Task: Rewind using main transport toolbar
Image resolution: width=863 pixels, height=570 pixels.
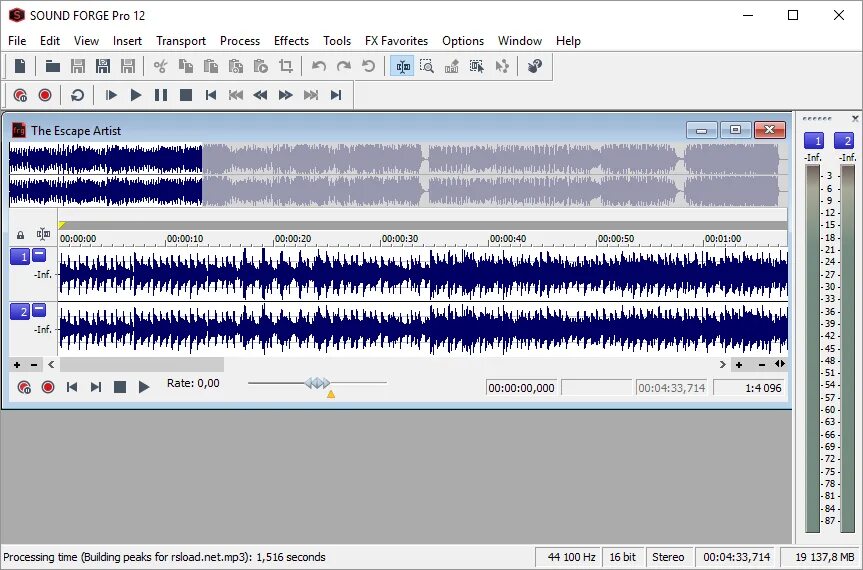Action: pyautogui.click(x=260, y=95)
